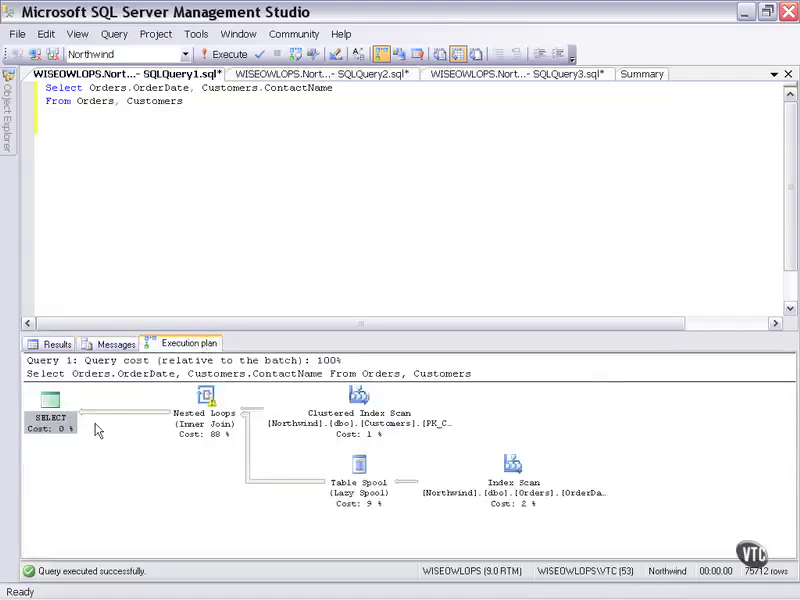Click the horizontal scrollbar thumb in the editor
Viewport: 800px width, 600px height.
[x=361, y=323]
